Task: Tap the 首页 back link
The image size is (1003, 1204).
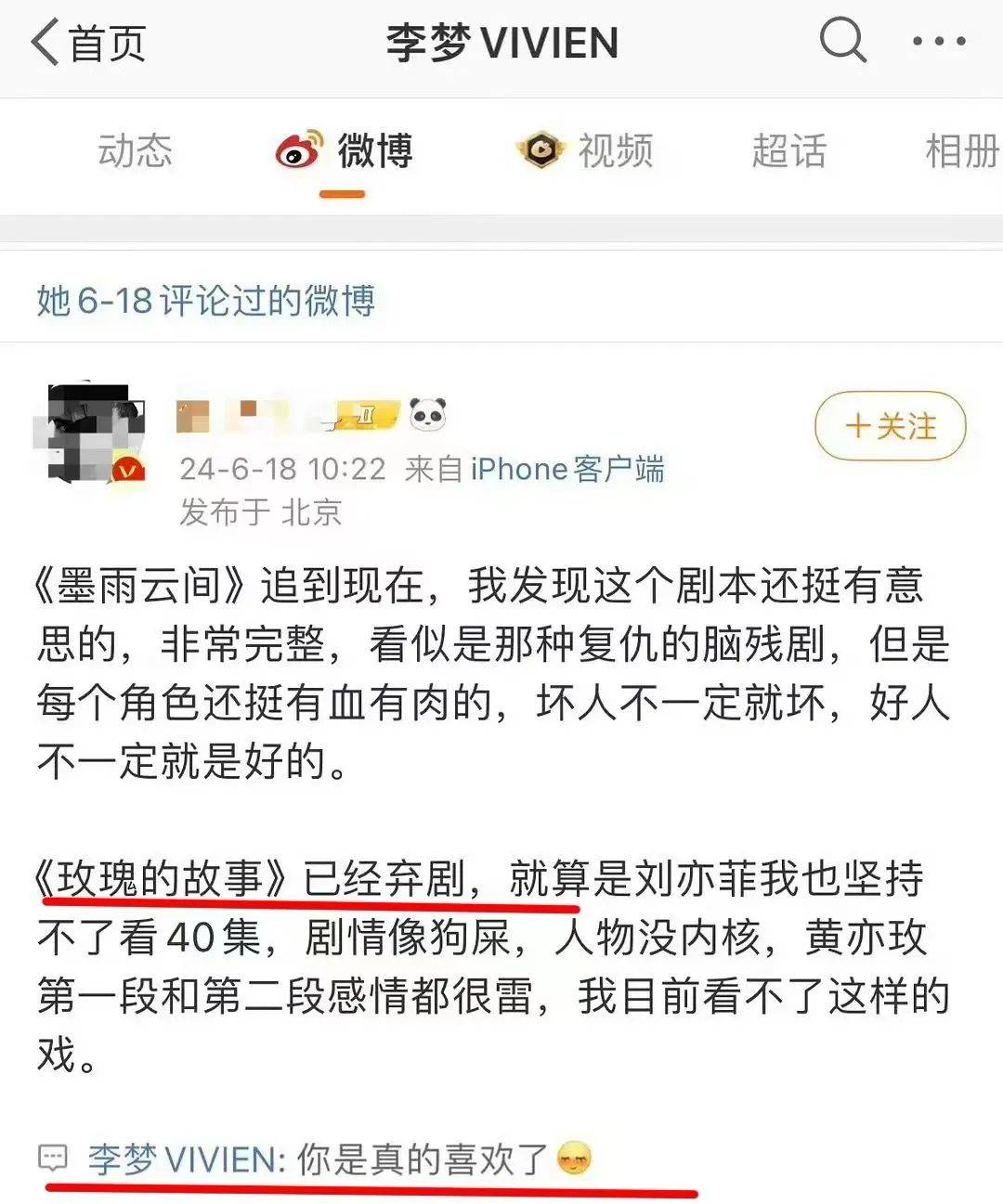Action: [x=107, y=44]
